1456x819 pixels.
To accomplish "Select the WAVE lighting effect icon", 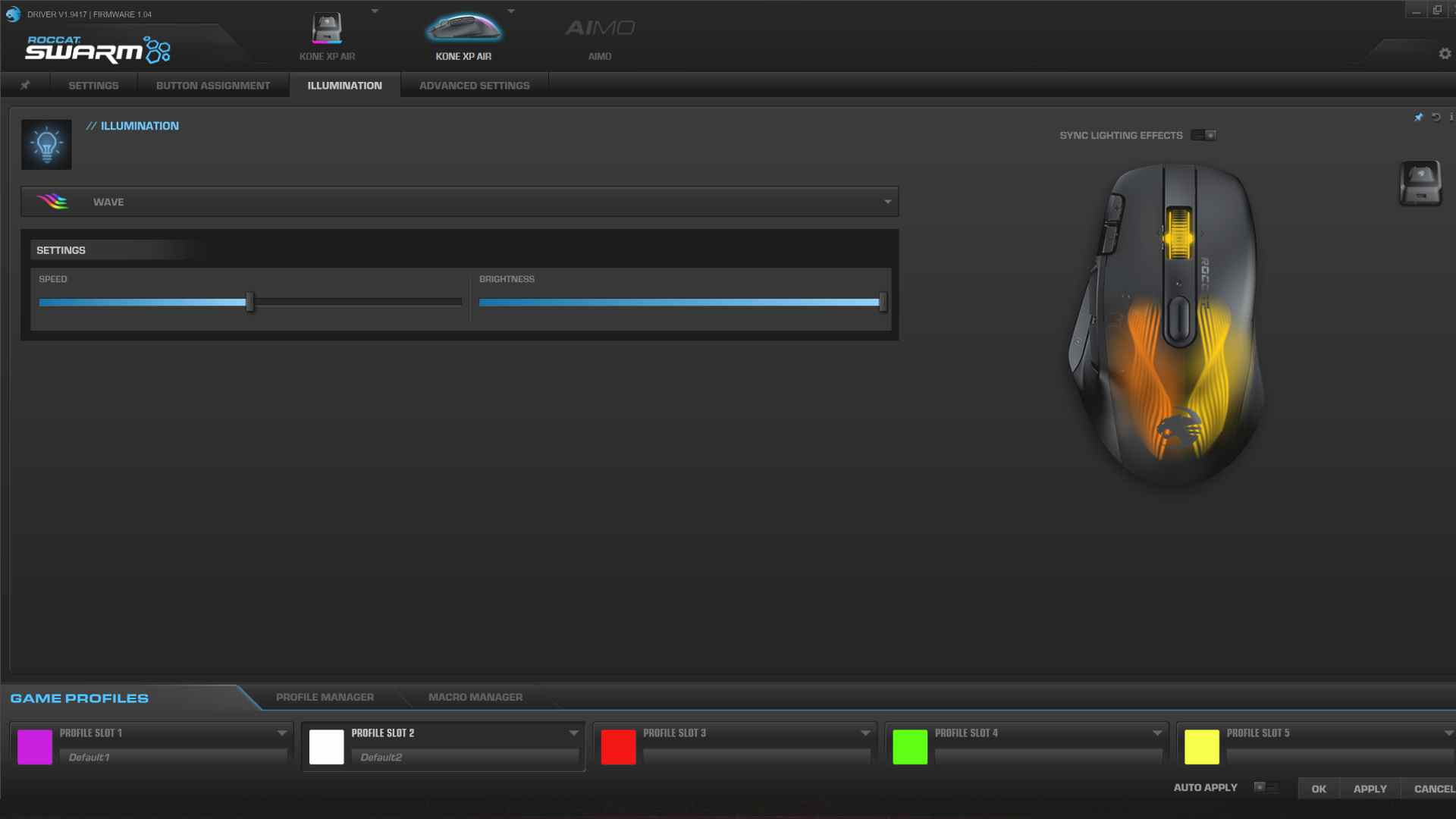I will (x=52, y=201).
